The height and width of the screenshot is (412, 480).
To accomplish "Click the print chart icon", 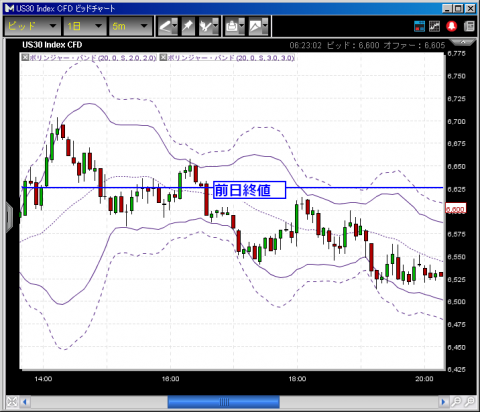I will tap(232, 26).
